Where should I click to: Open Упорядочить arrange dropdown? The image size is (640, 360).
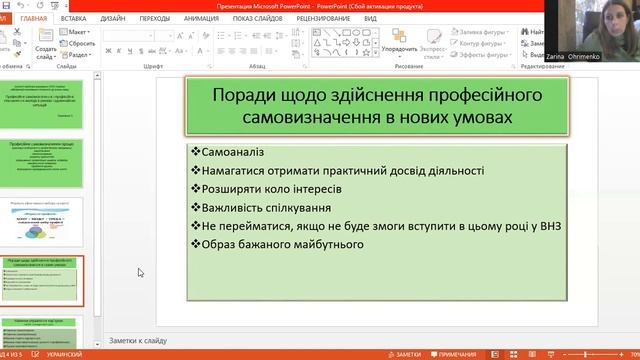pyautogui.click(x=399, y=43)
